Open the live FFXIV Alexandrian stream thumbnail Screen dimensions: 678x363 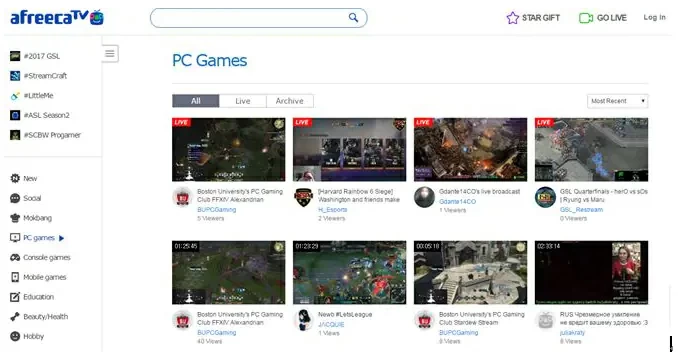(229, 150)
